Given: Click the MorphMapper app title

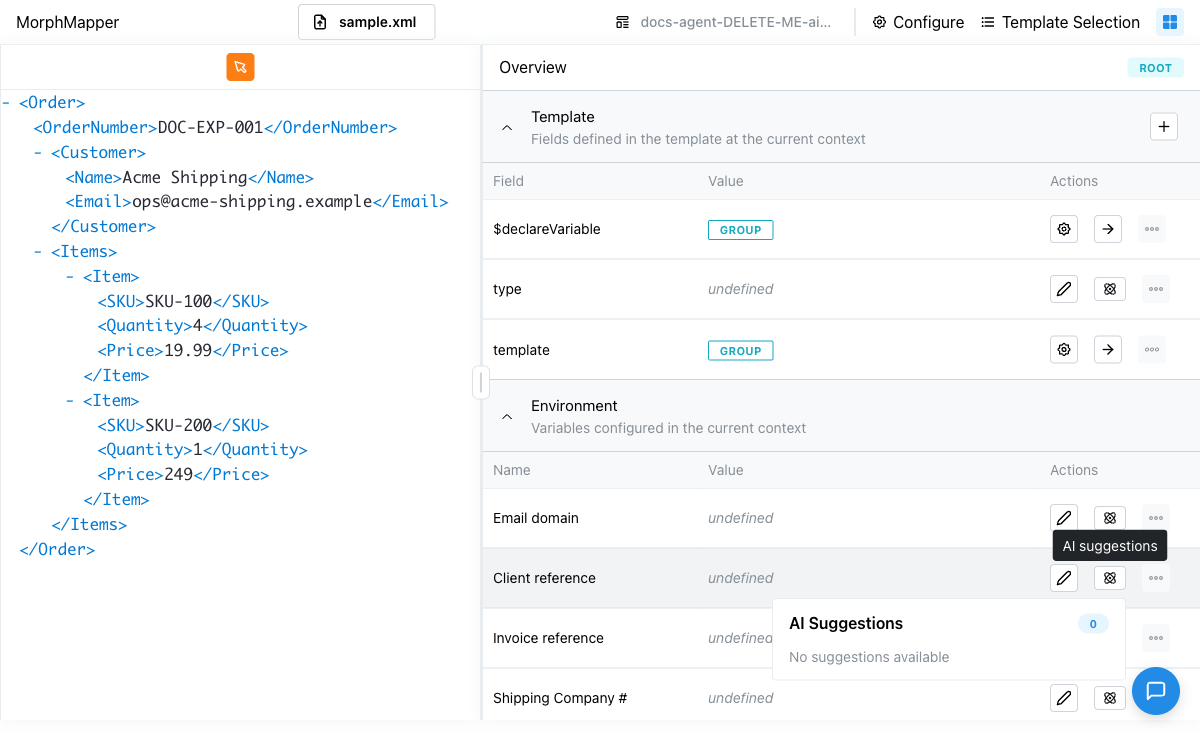Looking at the screenshot, I should tap(67, 22).
